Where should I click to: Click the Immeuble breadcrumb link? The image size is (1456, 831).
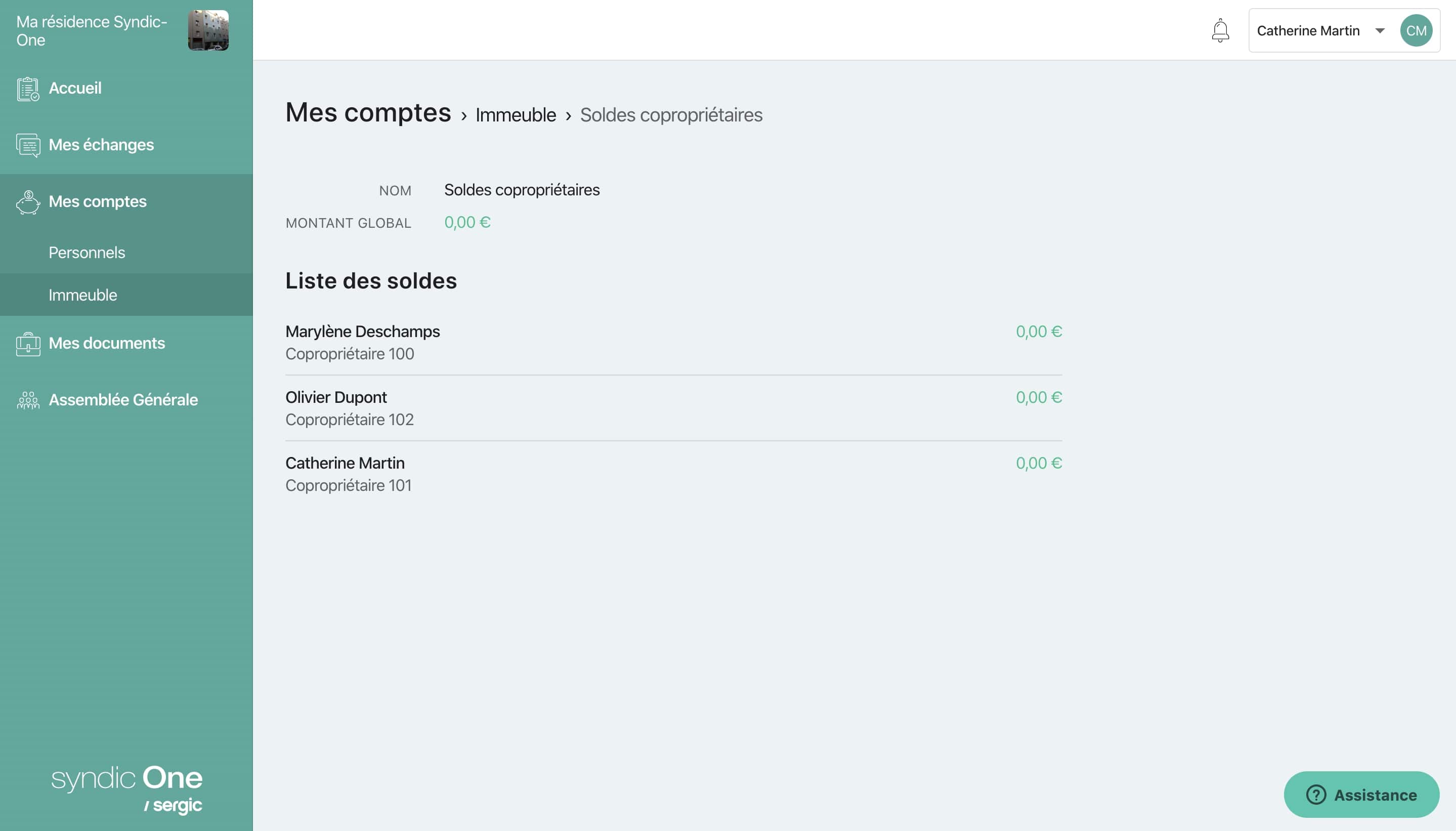515,114
